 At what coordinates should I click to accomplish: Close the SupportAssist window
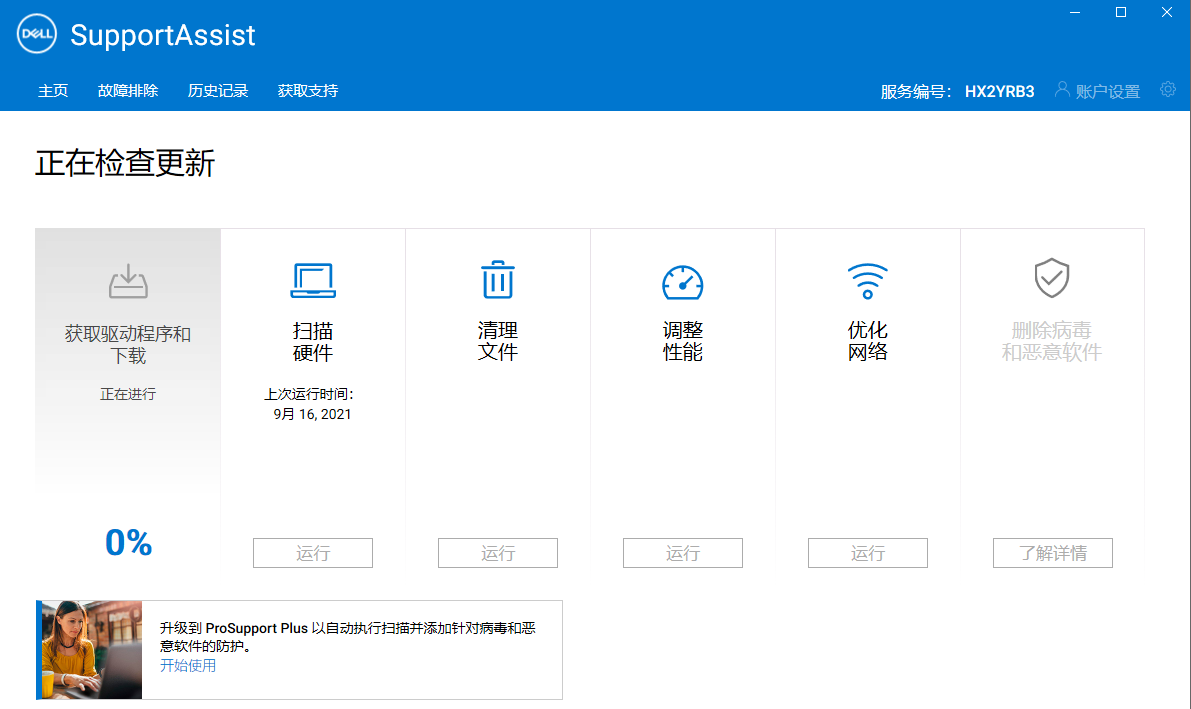coord(1167,13)
